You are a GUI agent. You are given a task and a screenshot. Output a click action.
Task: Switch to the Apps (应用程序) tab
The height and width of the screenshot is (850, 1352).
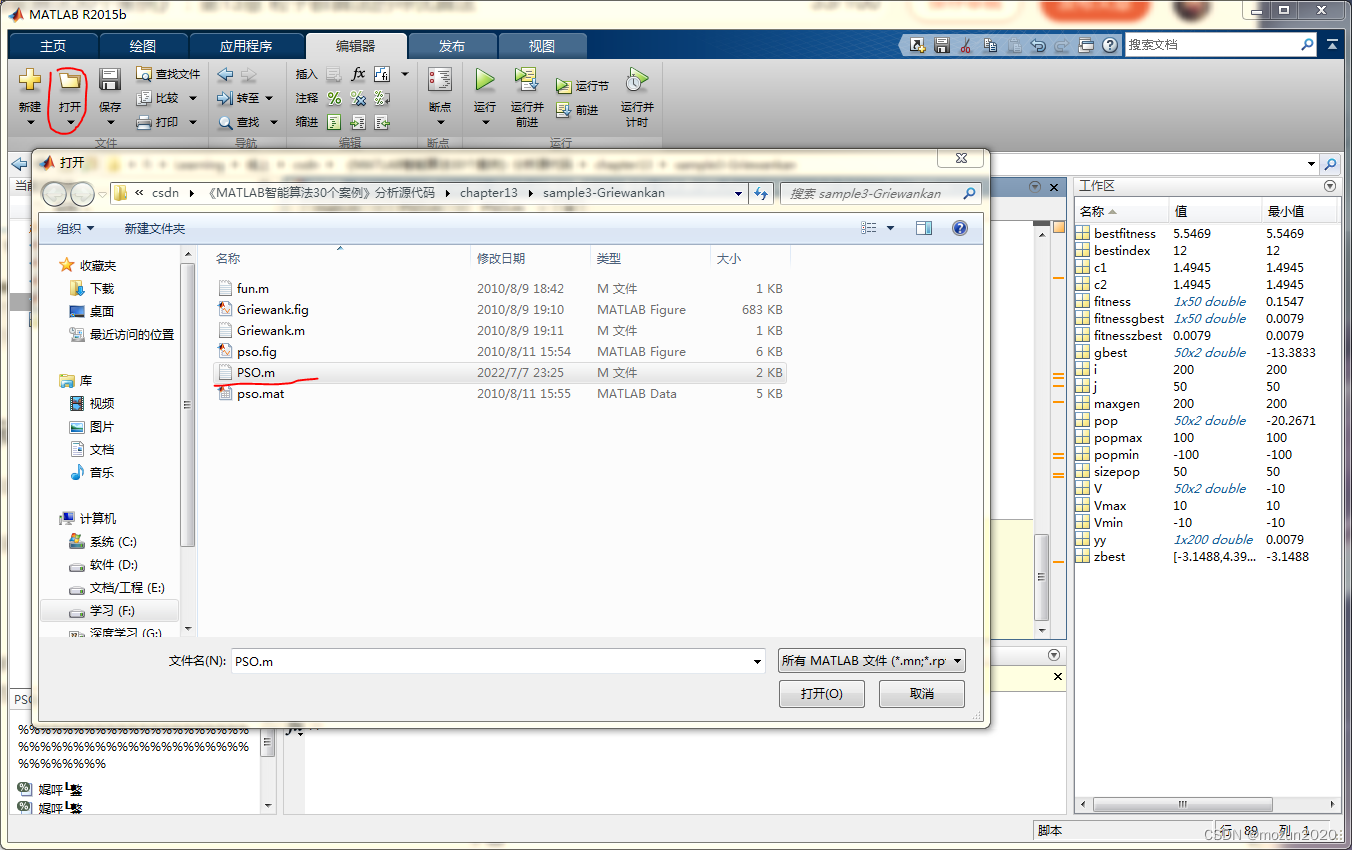coord(246,46)
